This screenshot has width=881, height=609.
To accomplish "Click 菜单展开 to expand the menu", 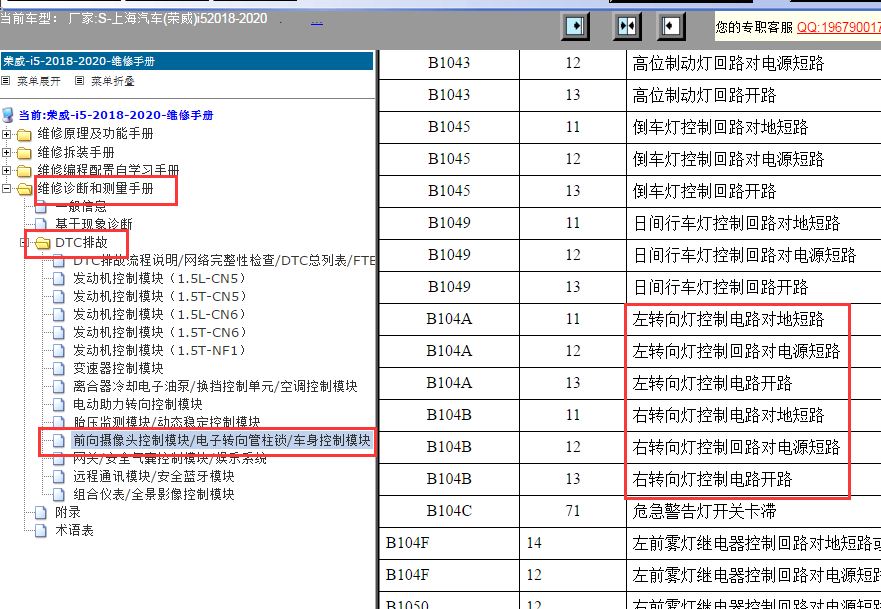I will coord(38,81).
